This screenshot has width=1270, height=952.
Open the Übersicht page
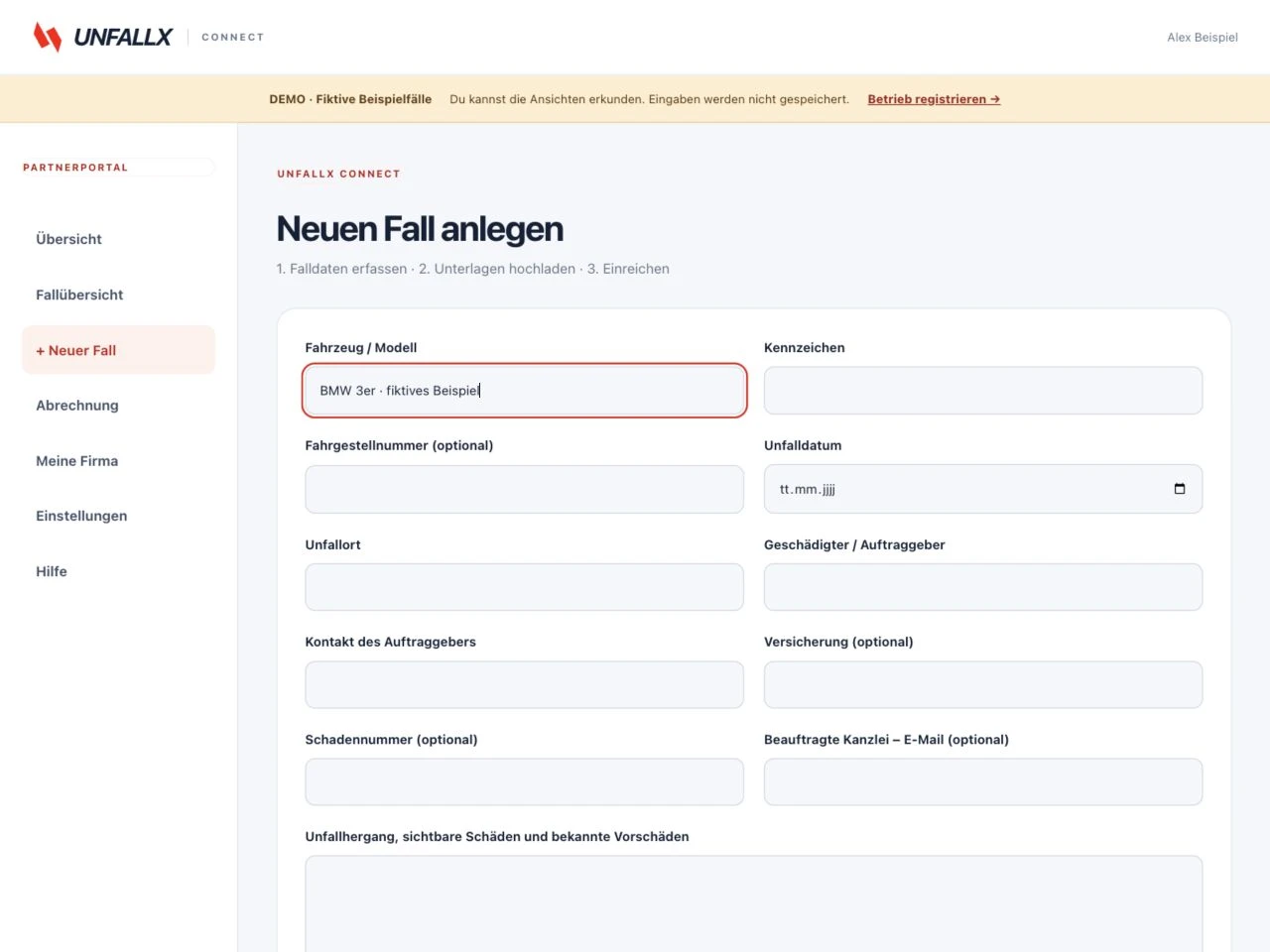point(68,239)
